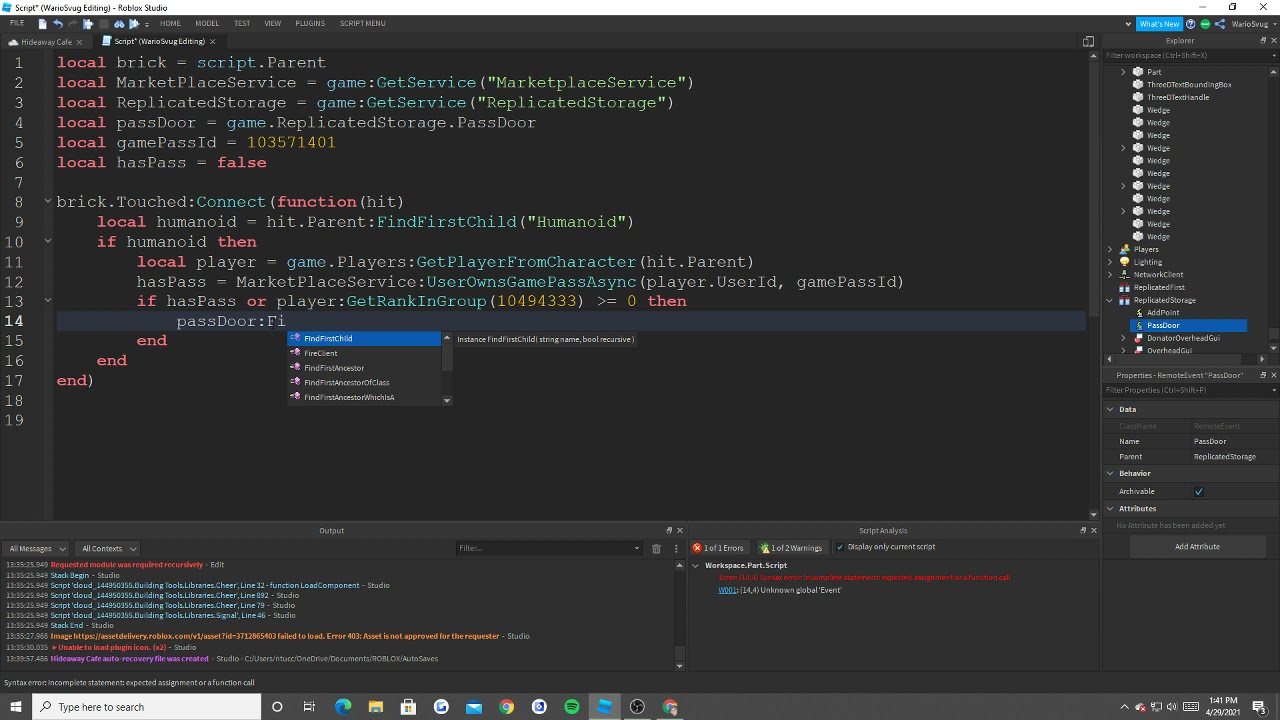This screenshot has height=720, width=1280.
Task: Toggle Display only current script checkbox
Action: [x=839, y=547]
